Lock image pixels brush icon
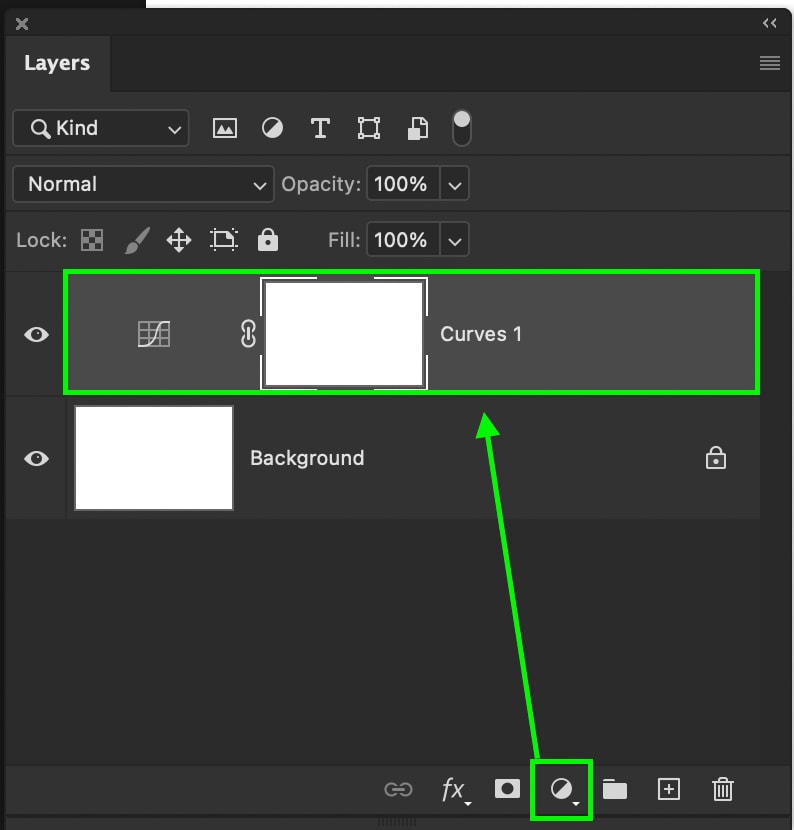Image resolution: width=794 pixels, height=830 pixels. coord(137,240)
